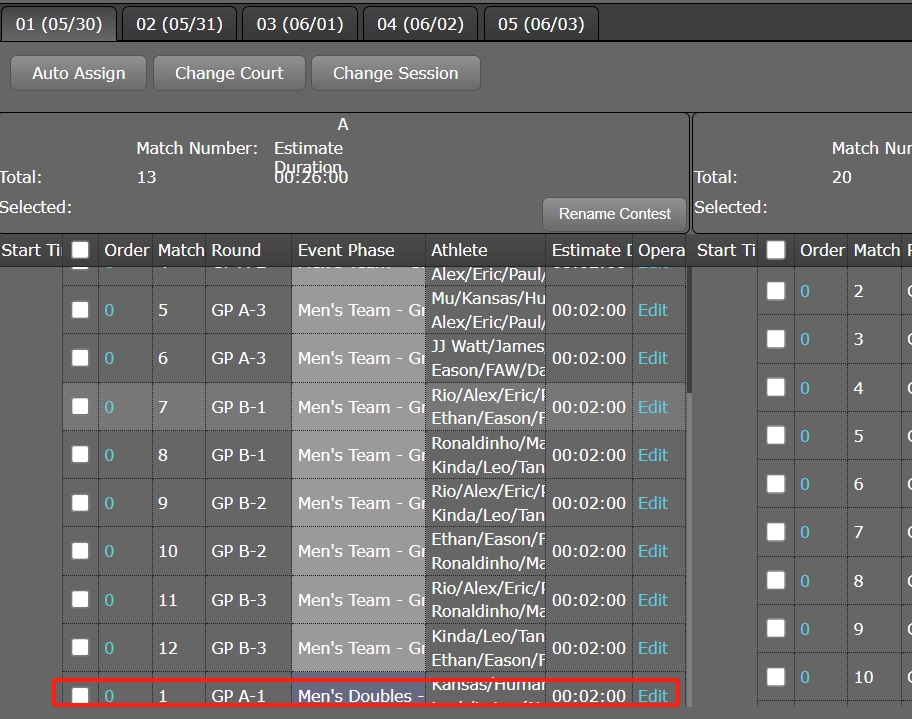
Task: Sort by Event Phase column header
Action: (346, 250)
